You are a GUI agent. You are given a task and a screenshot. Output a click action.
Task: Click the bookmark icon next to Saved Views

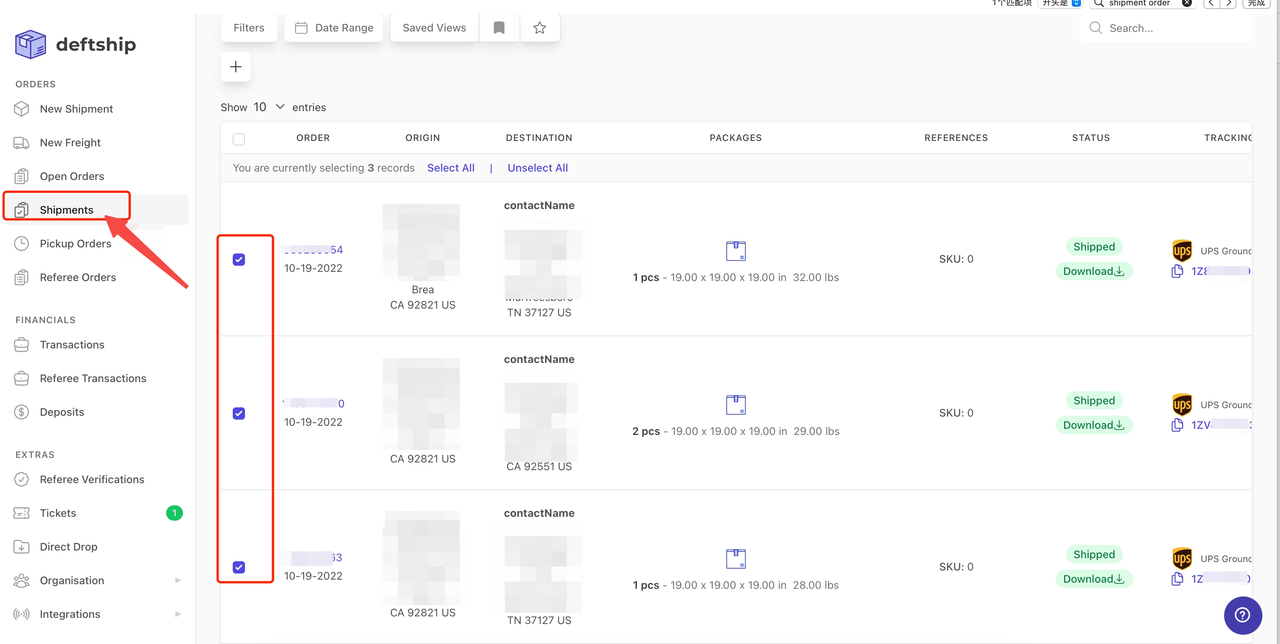[499, 28]
